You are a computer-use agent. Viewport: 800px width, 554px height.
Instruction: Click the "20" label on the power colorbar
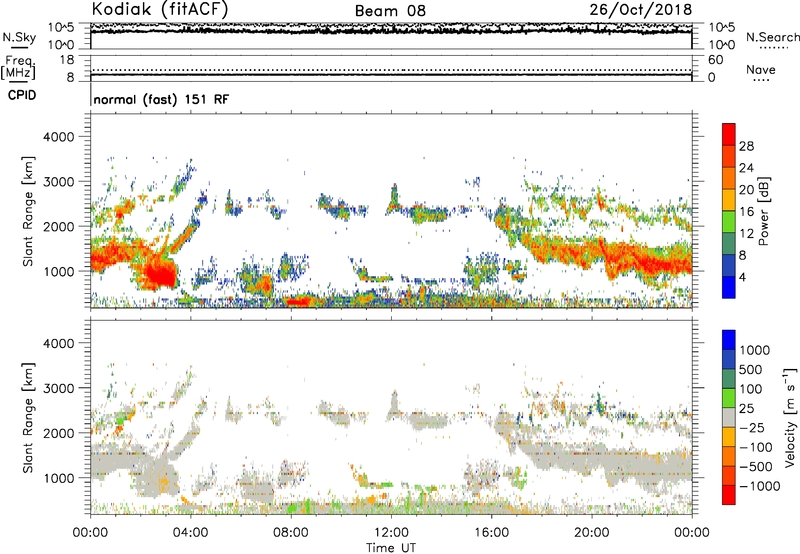tap(746, 190)
